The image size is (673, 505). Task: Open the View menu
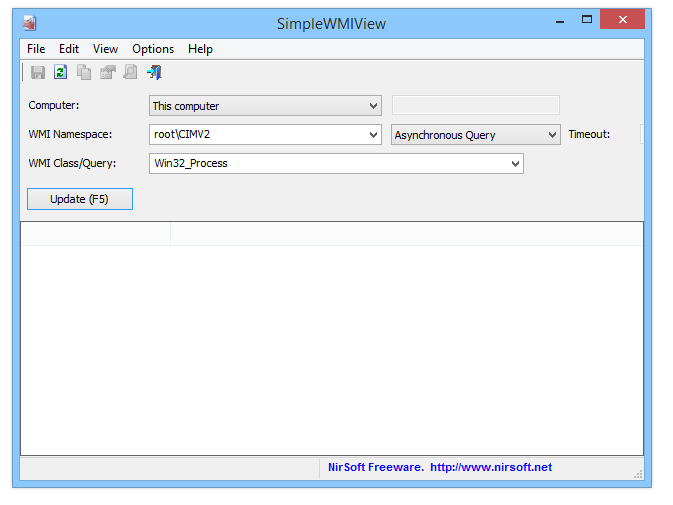(105, 49)
